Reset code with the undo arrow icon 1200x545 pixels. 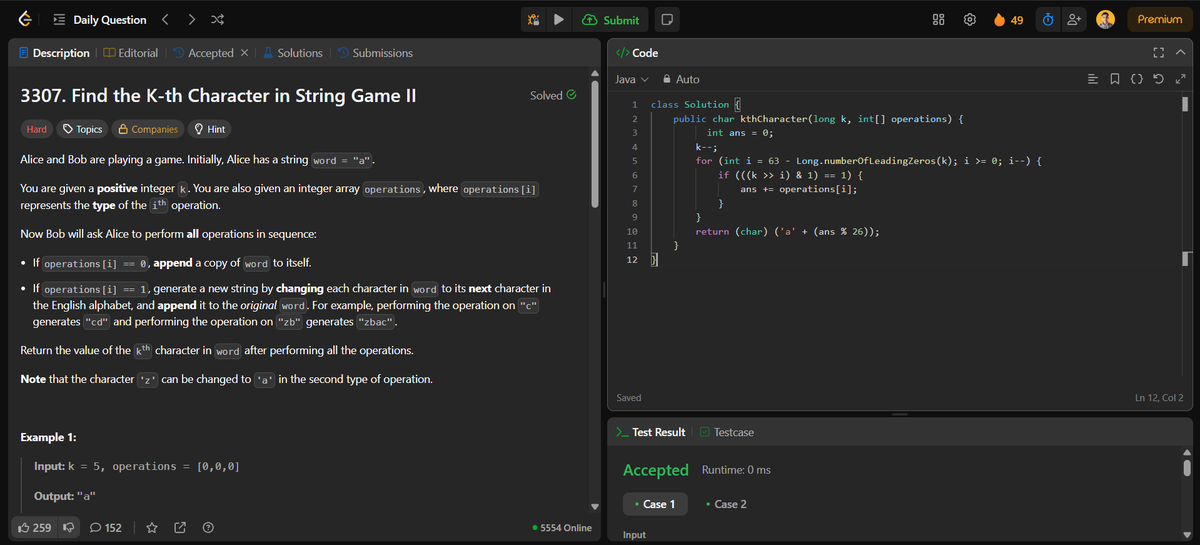[1160, 79]
